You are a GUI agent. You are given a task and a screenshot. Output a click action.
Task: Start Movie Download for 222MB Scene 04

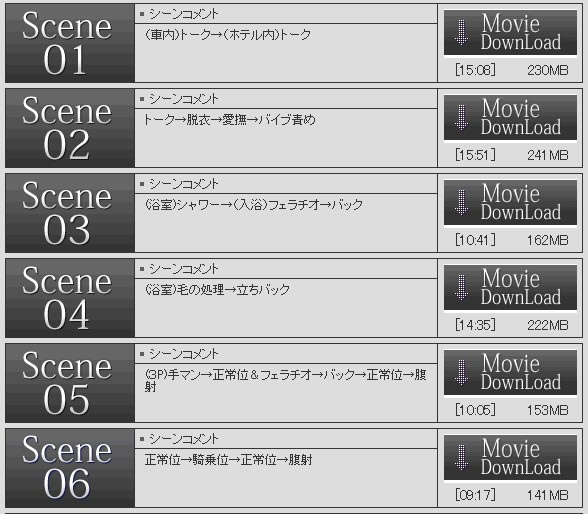[510, 288]
